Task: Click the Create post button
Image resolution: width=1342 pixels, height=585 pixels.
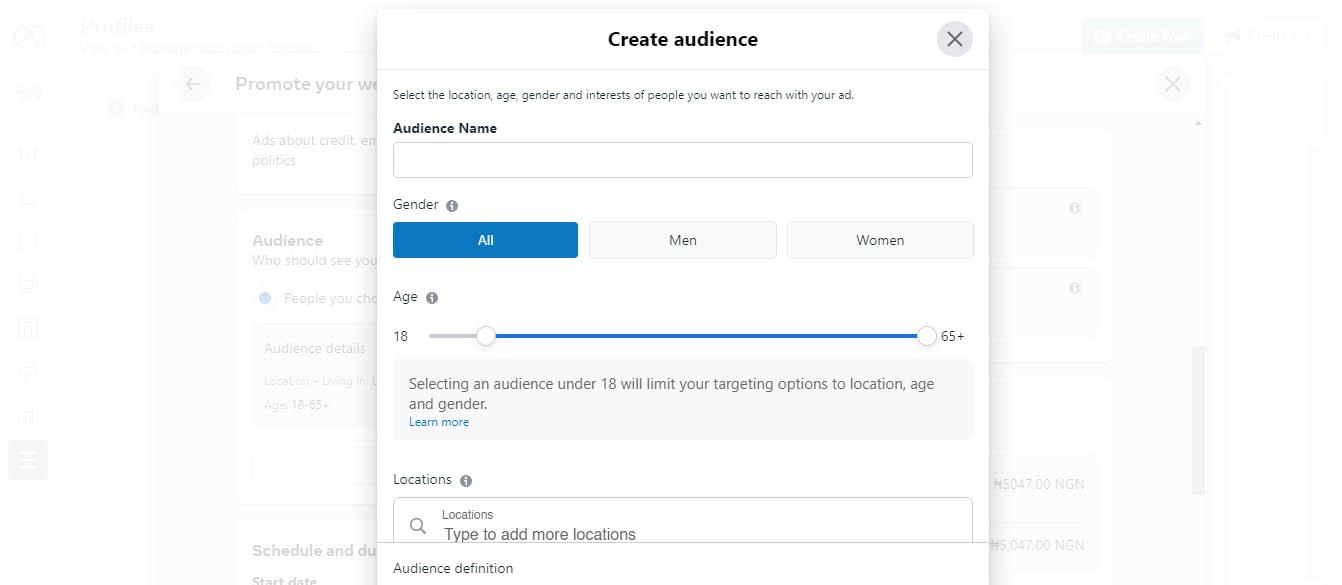Action: (x=1142, y=36)
